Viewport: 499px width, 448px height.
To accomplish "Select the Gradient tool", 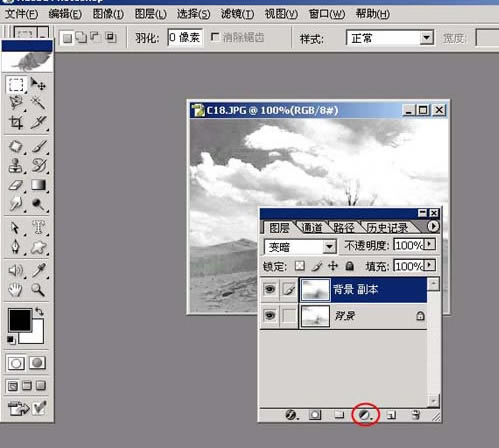I will tap(38, 185).
